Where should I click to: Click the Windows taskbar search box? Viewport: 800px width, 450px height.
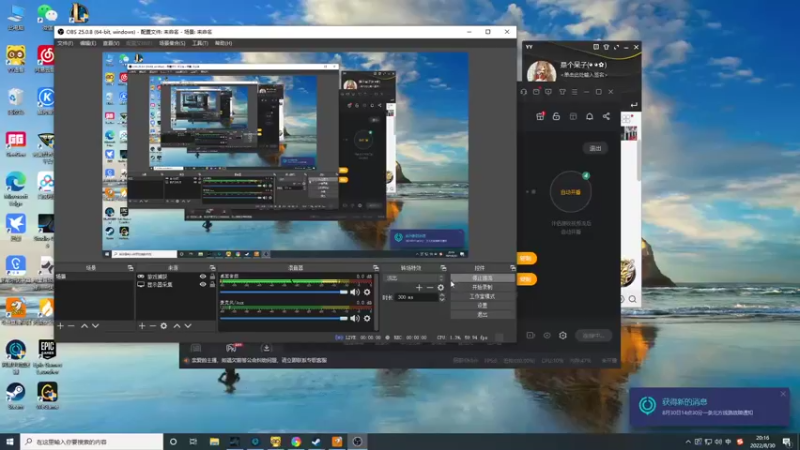[92, 442]
